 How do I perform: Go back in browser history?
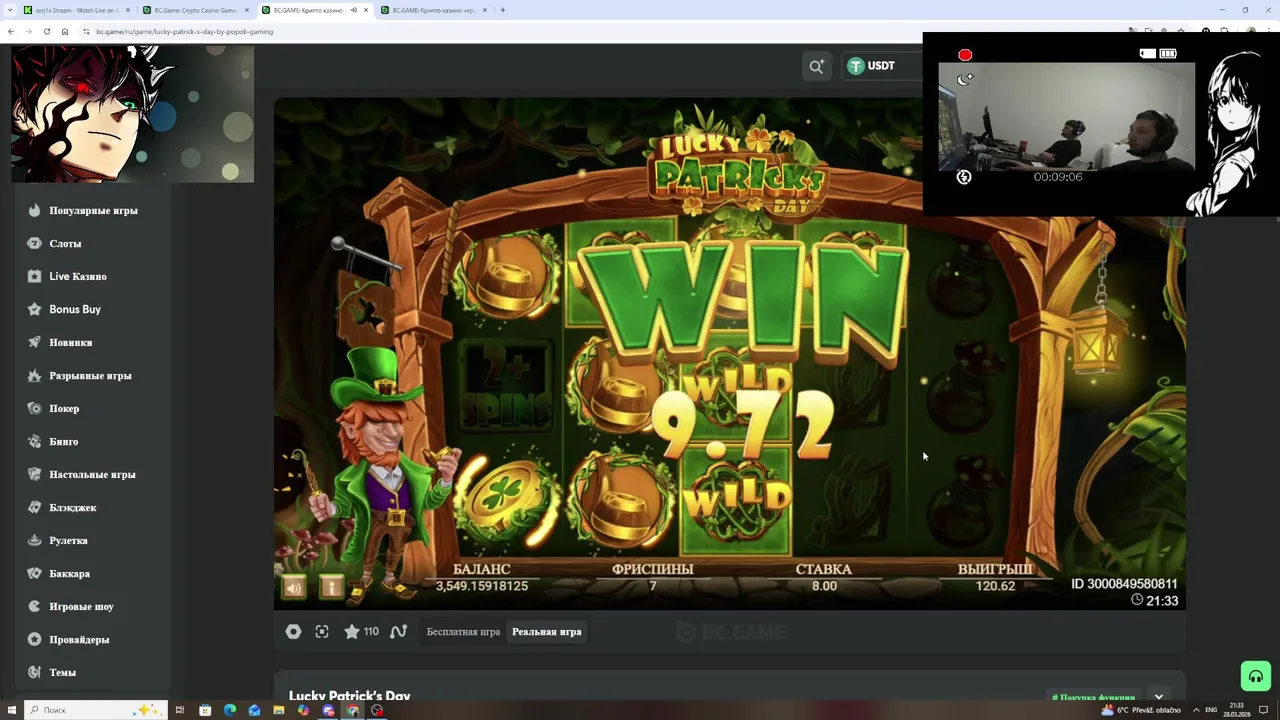(x=10, y=31)
